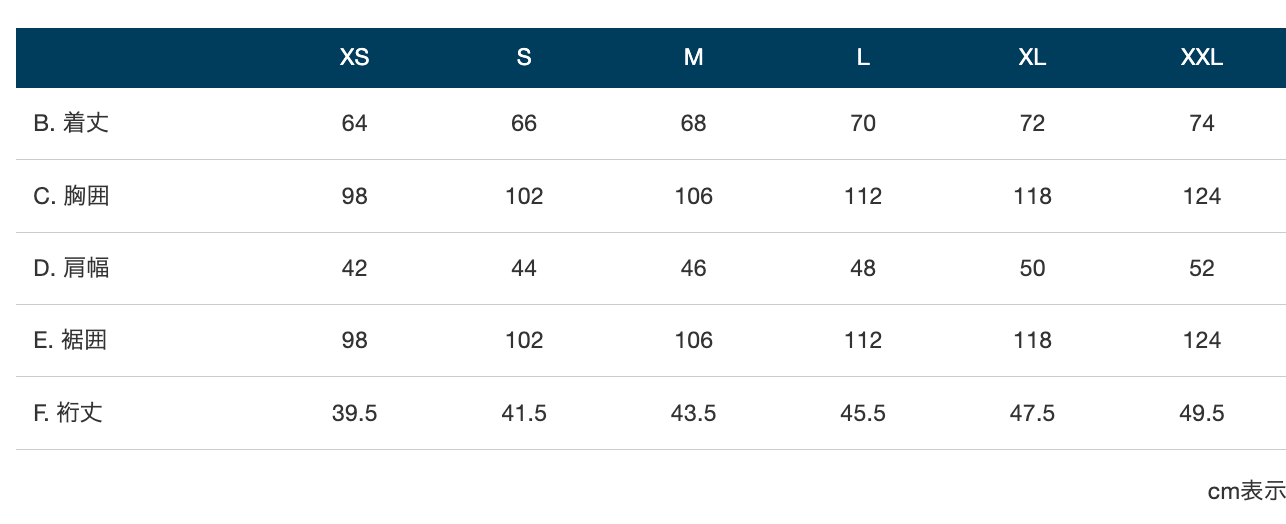Click the 肩幅 value 50 for XL

(1032, 268)
